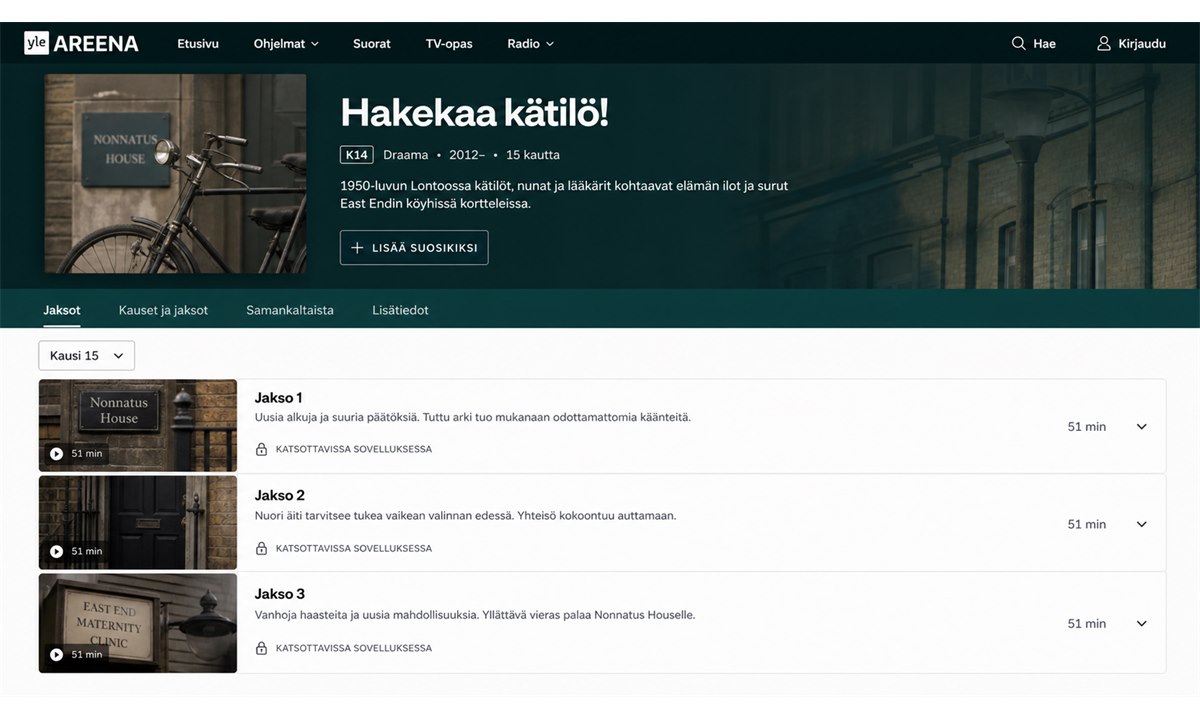
Task: Click Katsottavissa sovelluksessa under Jakso 1
Action: 354,450
